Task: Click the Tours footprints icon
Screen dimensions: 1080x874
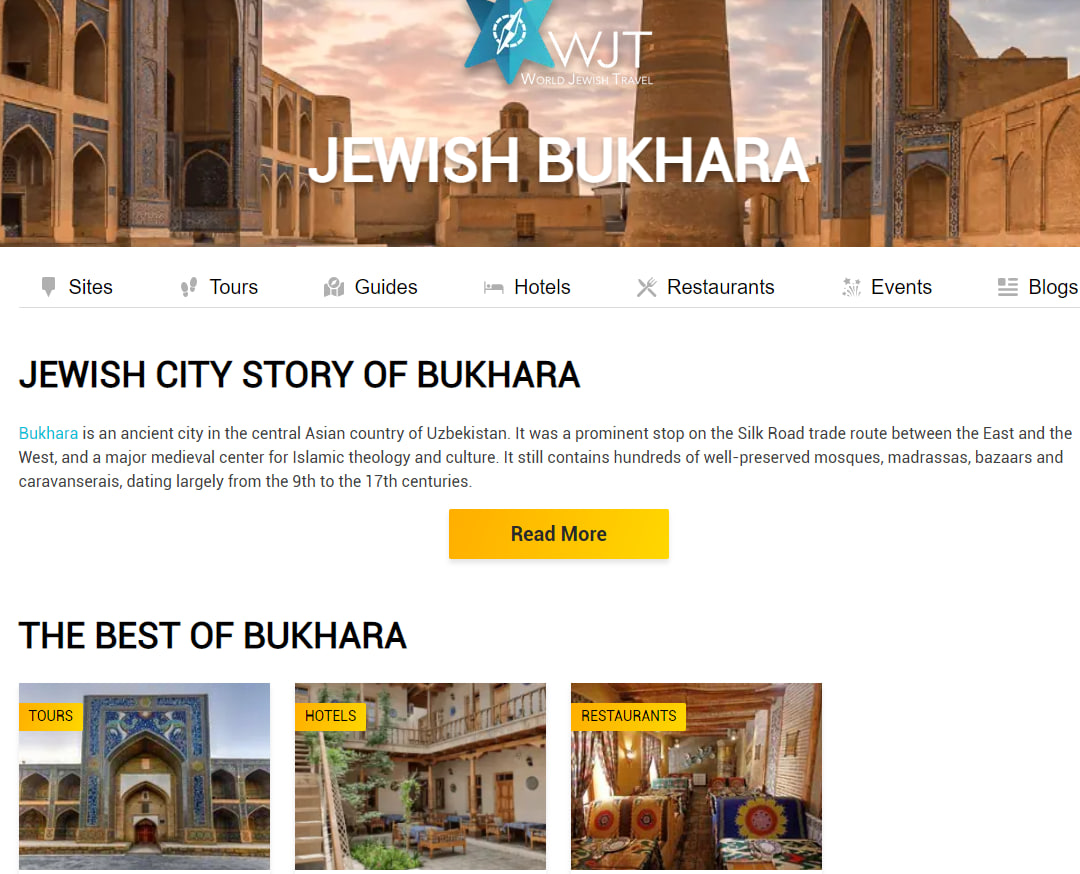Action: pos(188,287)
